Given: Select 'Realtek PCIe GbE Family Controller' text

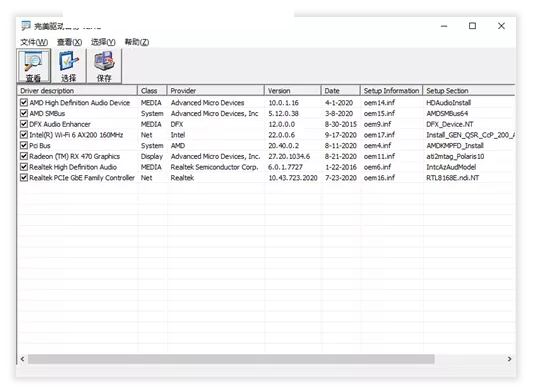Looking at the screenshot, I should (x=82, y=178).
